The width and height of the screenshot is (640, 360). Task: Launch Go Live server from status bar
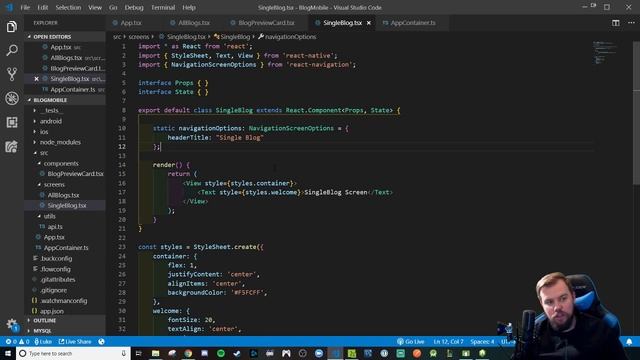411,342
